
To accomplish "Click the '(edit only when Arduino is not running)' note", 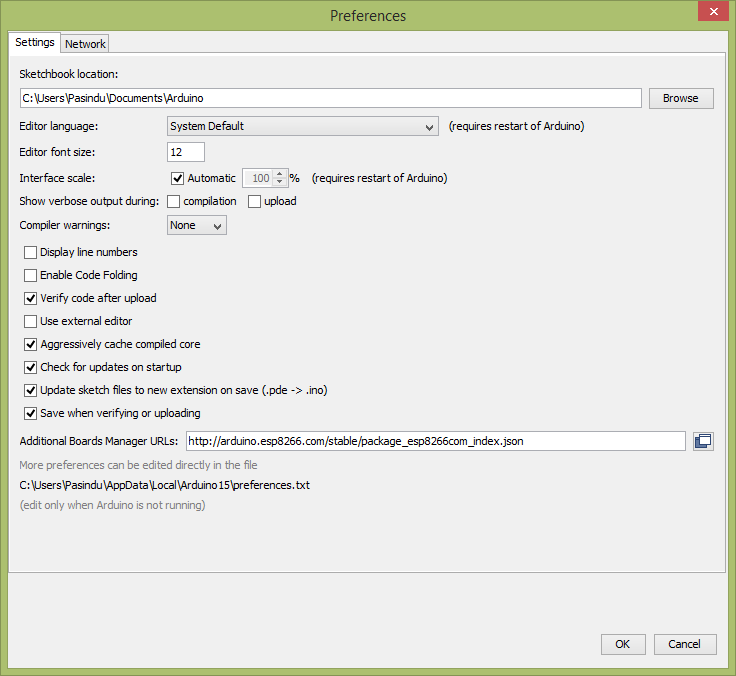I will pyautogui.click(x=113, y=505).
